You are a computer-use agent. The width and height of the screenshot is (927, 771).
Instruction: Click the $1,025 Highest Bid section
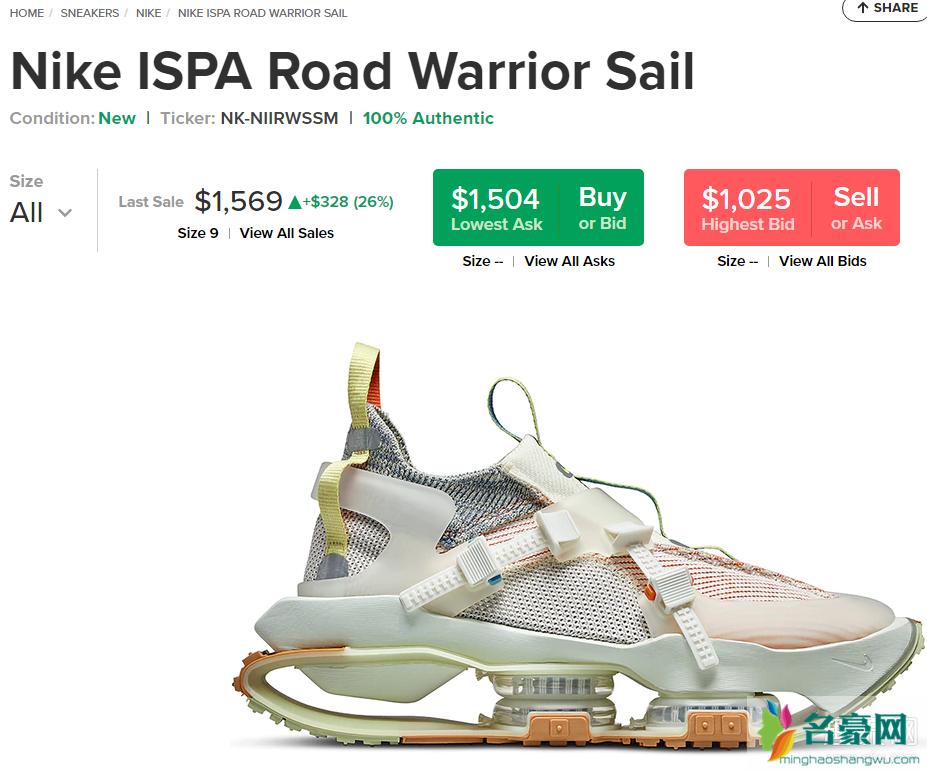pos(747,208)
